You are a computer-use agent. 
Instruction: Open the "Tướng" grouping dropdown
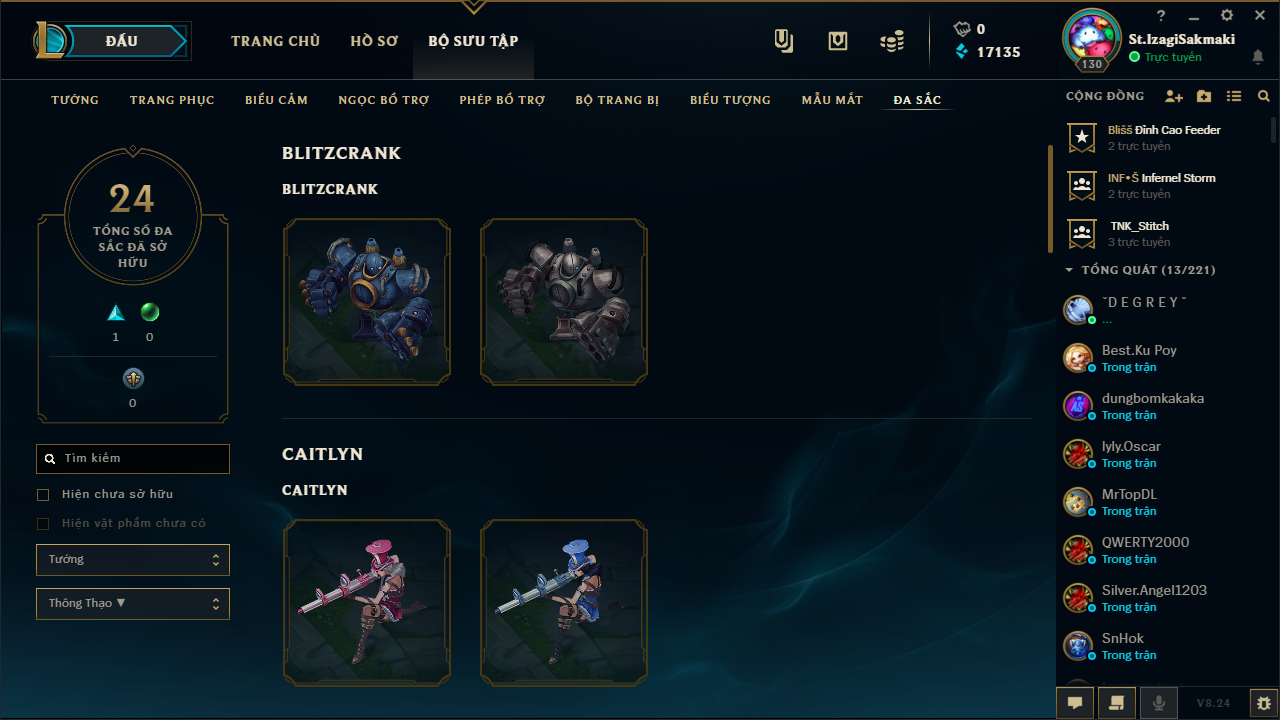click(x=133, y=560)
